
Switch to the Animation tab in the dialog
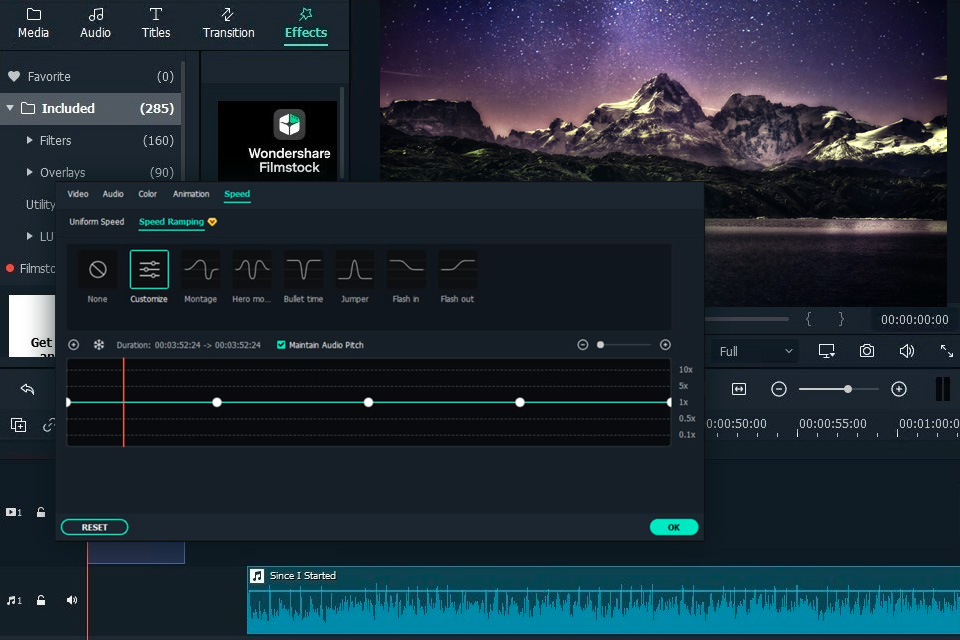[x=191, y=194]
